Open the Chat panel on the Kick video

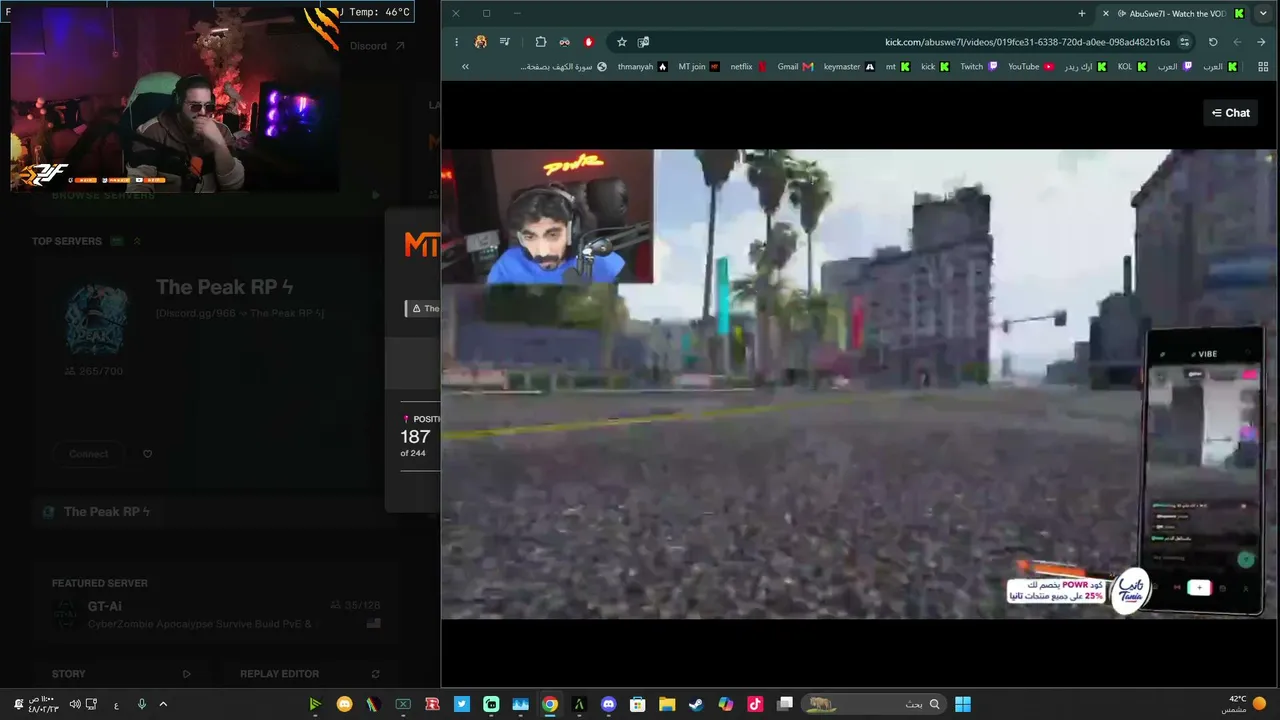[1231, 113]
